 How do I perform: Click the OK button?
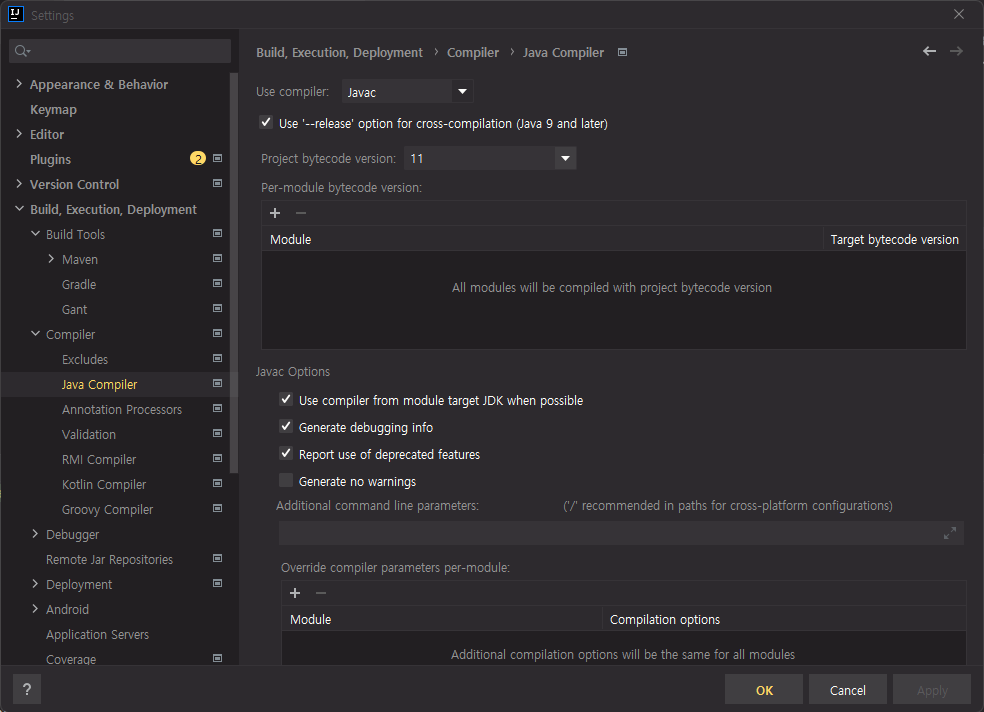[x=764, y=690]
